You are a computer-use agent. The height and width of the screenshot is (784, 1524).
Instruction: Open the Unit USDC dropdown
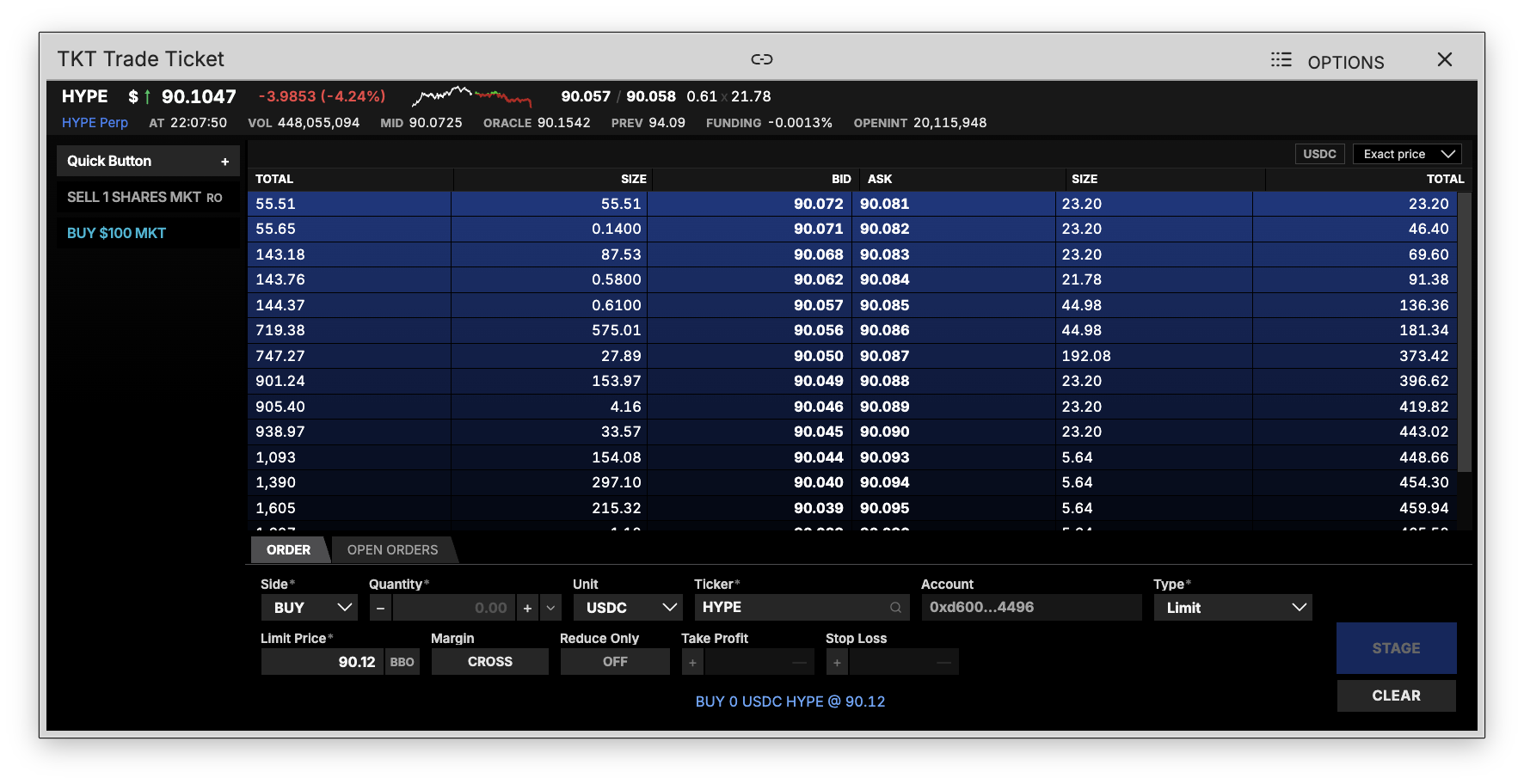[628, 608]
